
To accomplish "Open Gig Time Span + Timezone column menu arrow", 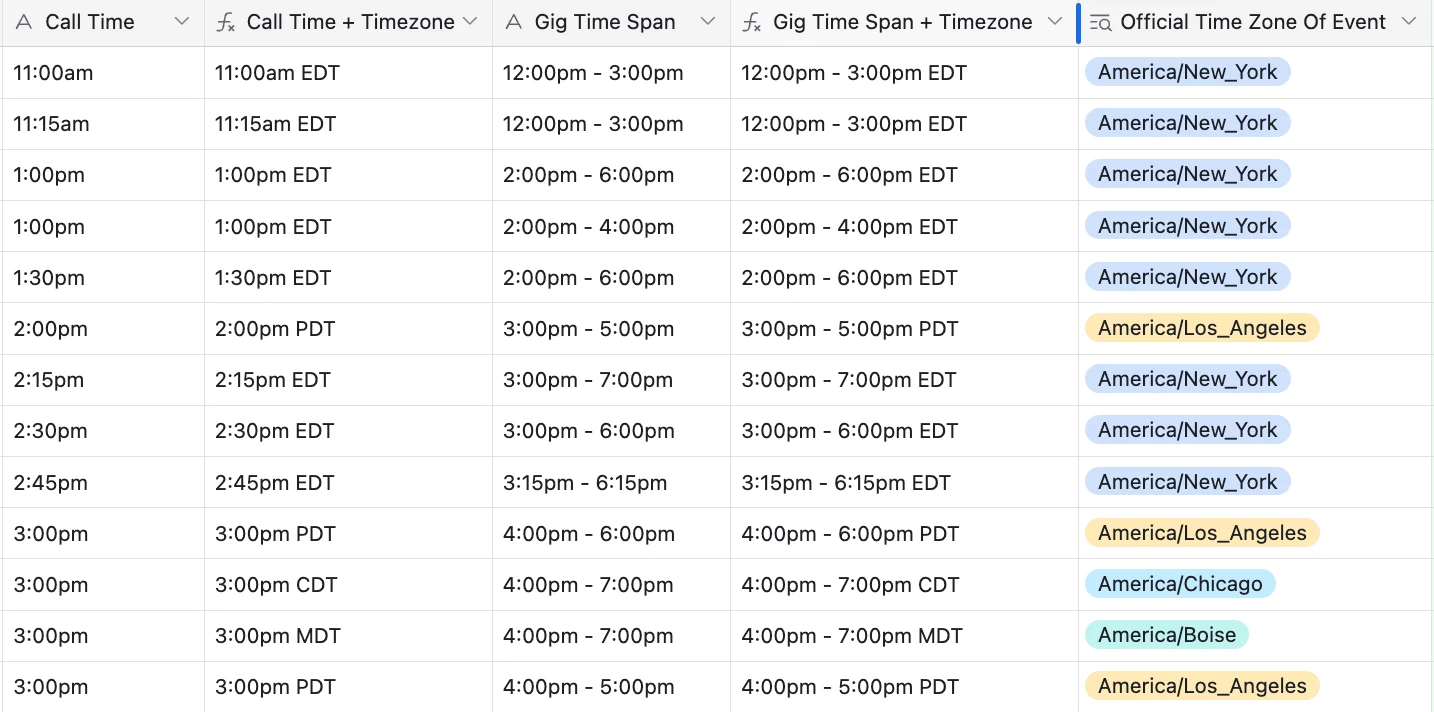I will pos(1054,22).
